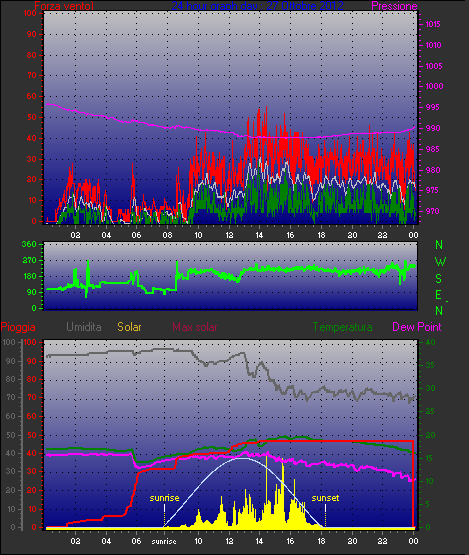Click the compass letter "S" beside the direction chart
The image size is (469, 555).
438,279
